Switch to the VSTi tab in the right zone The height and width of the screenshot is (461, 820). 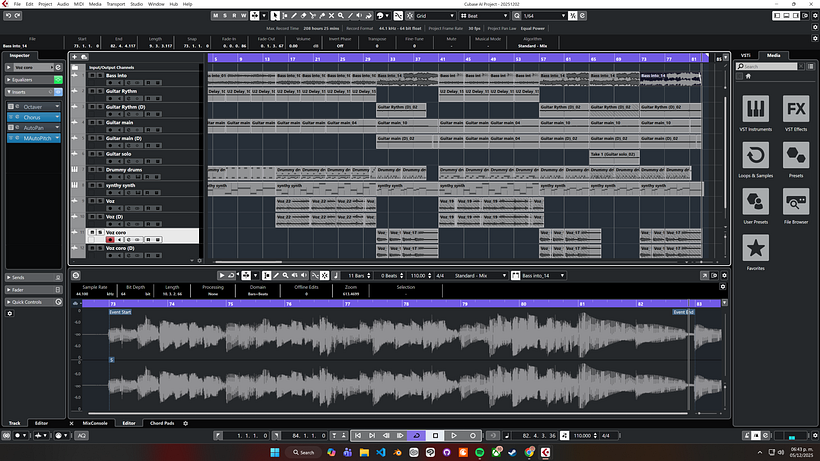[746, 55]
